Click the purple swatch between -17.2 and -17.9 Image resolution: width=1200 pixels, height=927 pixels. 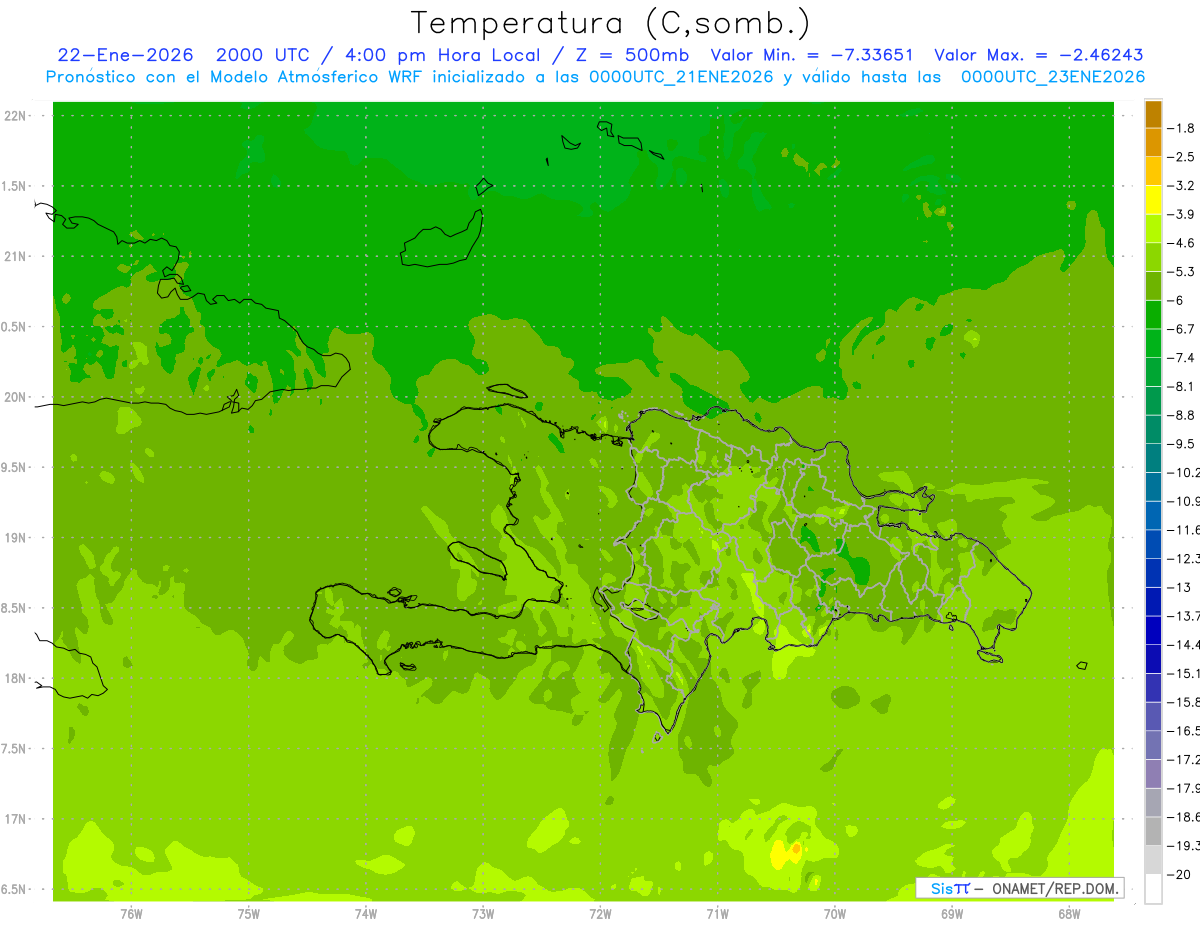[1154, 773]
